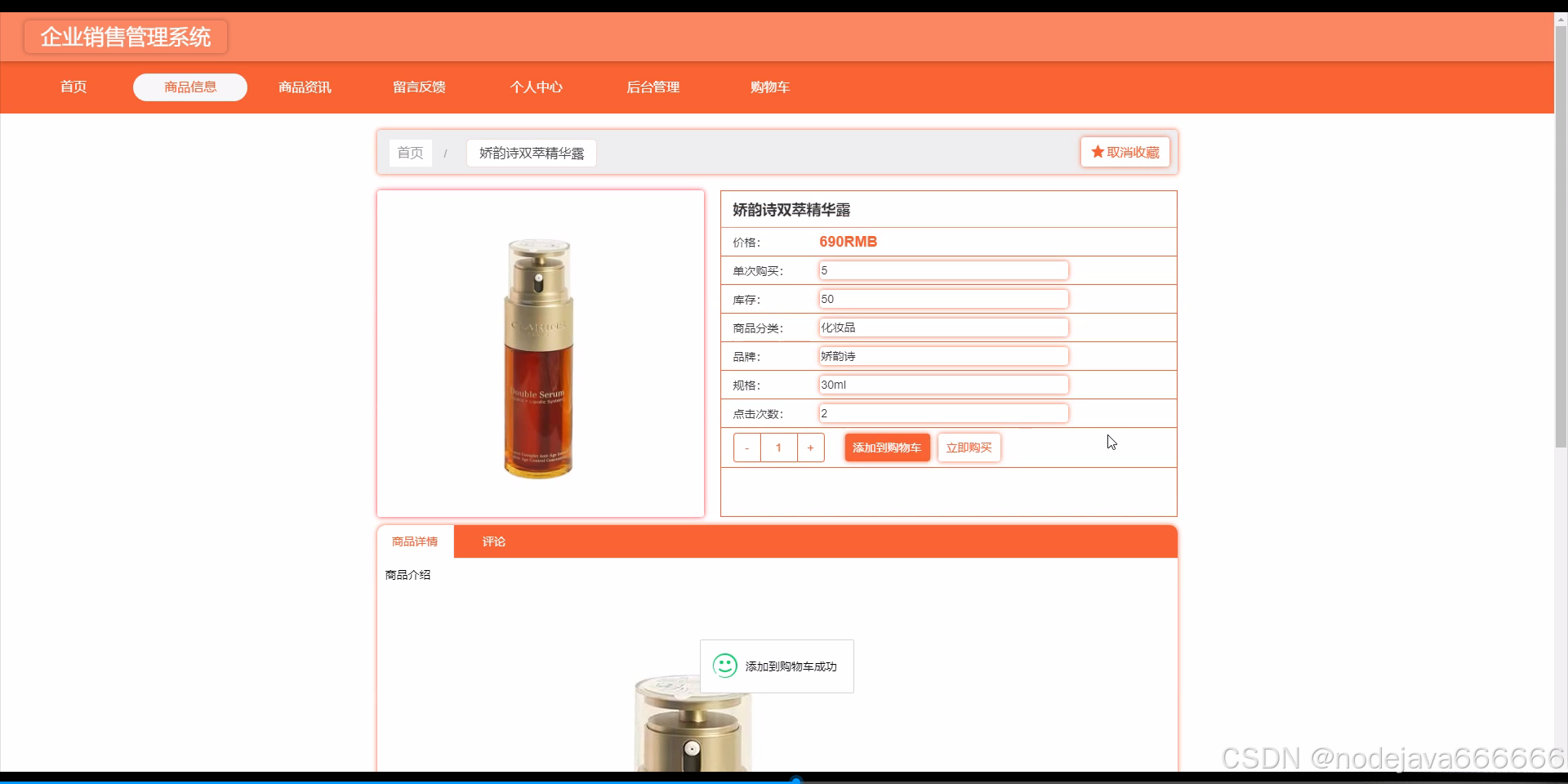Go to 首页 in the navigation bar

tap(73, 87)
